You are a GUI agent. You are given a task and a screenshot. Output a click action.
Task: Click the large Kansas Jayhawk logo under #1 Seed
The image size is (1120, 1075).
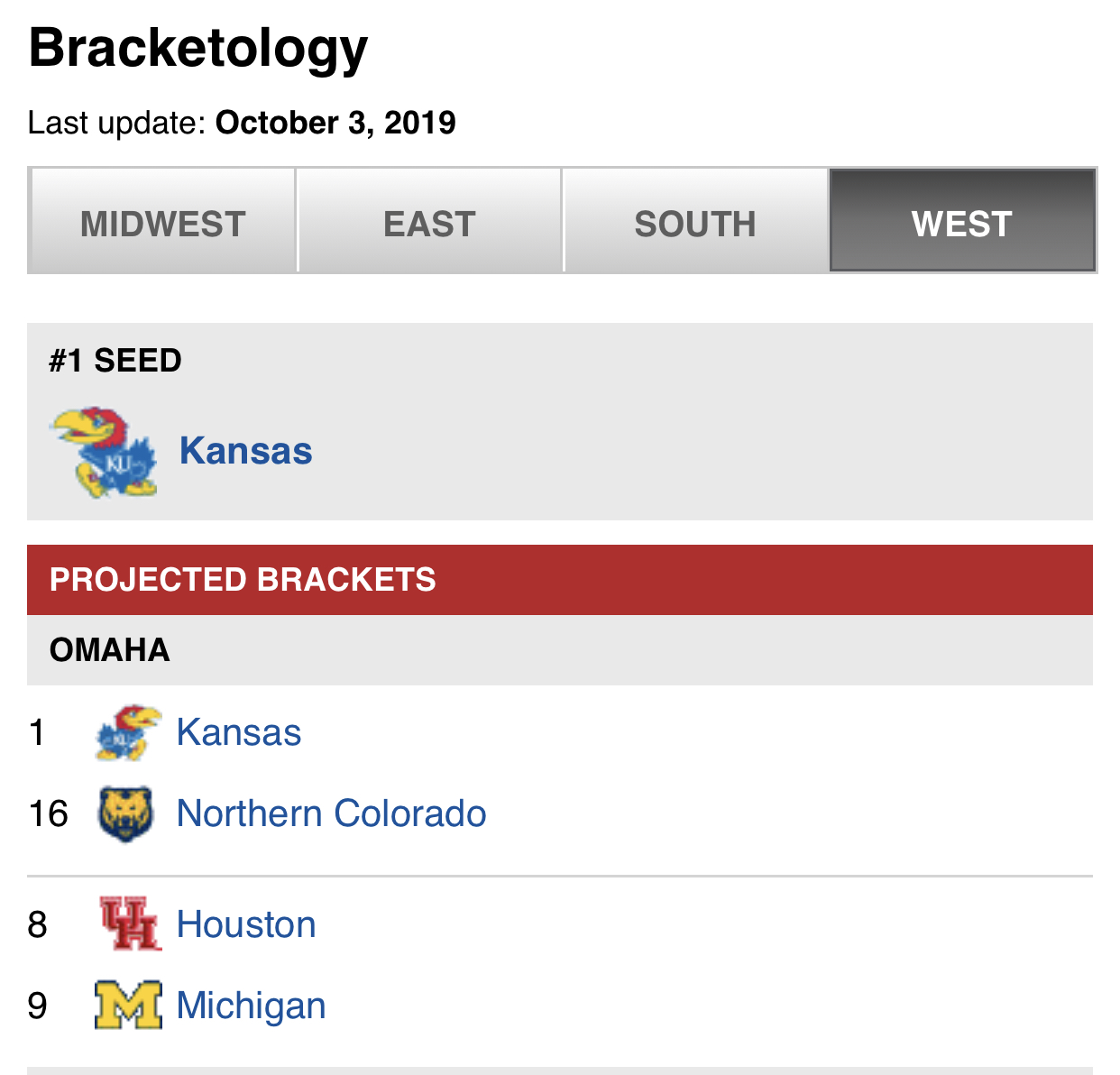click(x=106, y=451)
